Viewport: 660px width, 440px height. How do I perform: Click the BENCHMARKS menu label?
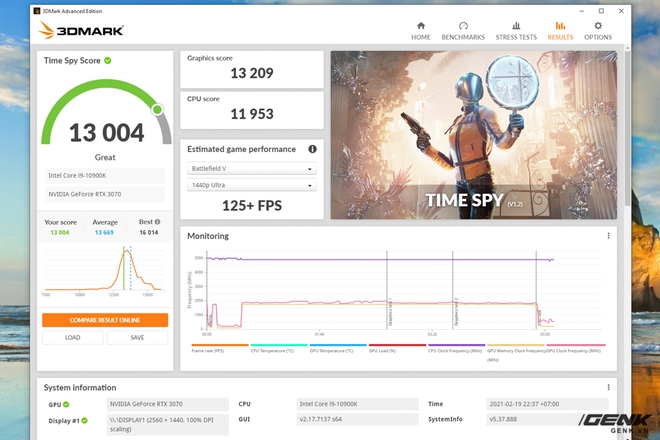(x=463, y=37)
